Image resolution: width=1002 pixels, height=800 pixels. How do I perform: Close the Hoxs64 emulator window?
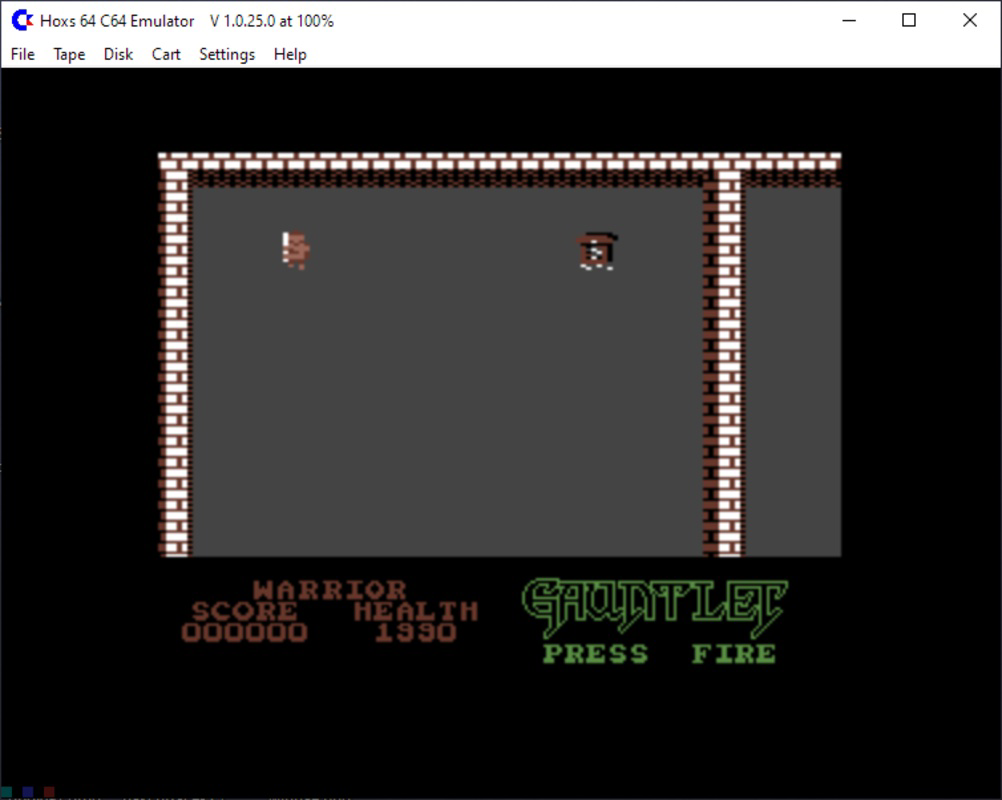point(969,20)
